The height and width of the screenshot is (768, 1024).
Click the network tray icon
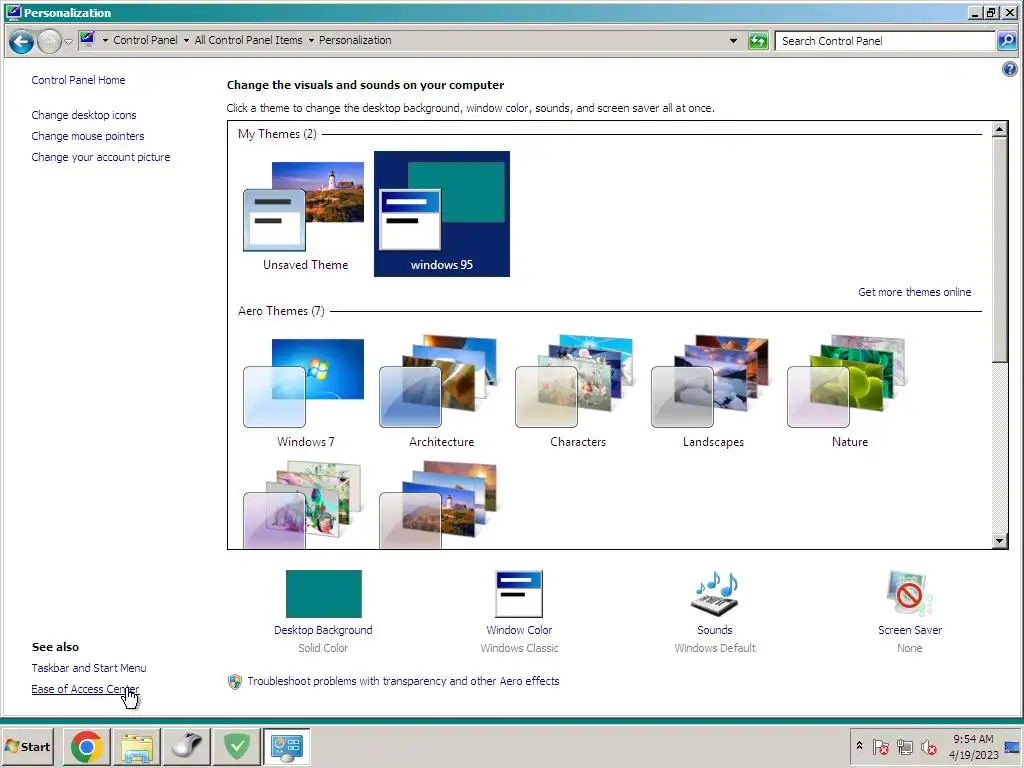coord(904,746)
